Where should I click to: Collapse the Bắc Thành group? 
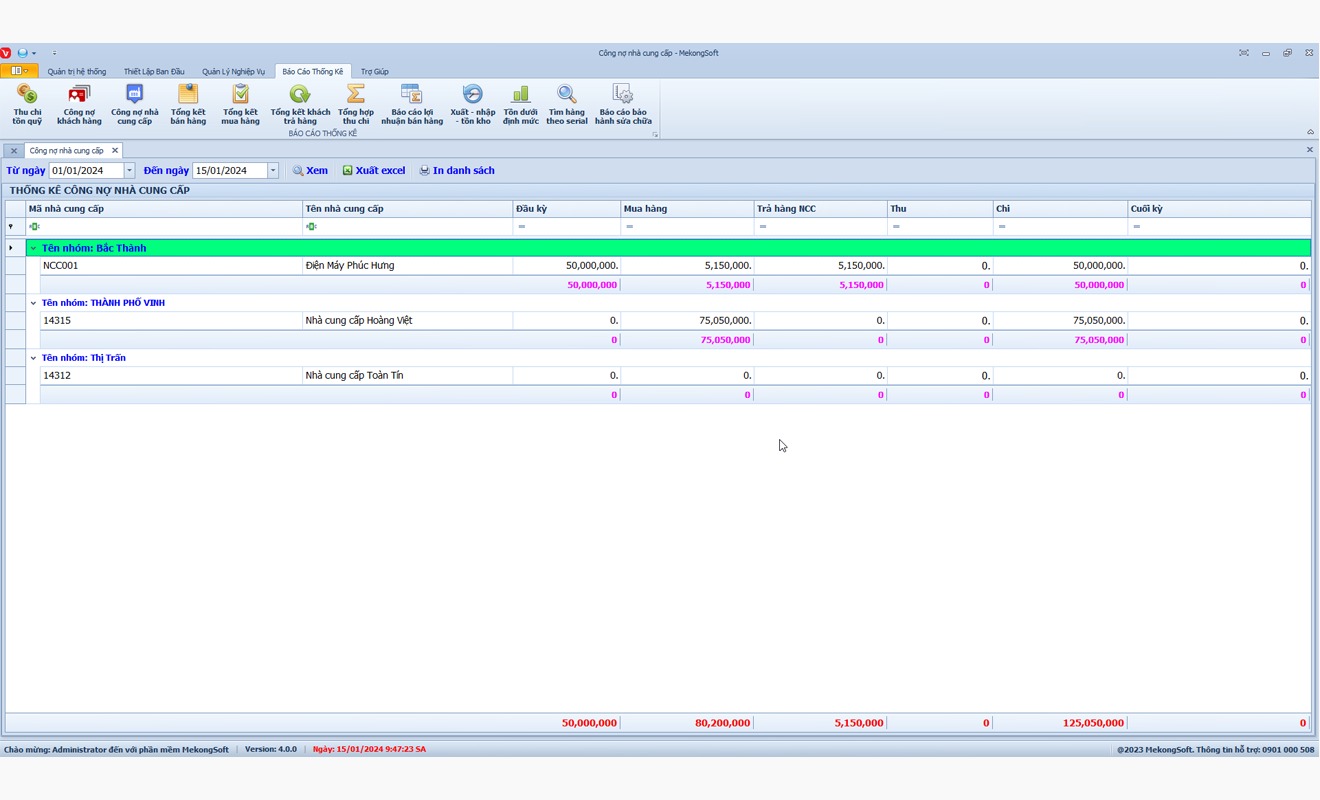pyautogui.click(x=33, y=248)
